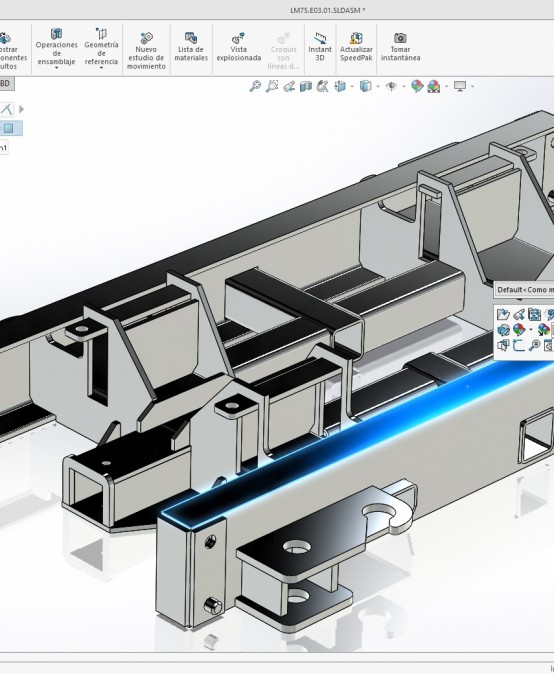Click Open Part in Position icon in context toolbar
Viewport: 554px width, 674px height.
click(x=534, y=315)
